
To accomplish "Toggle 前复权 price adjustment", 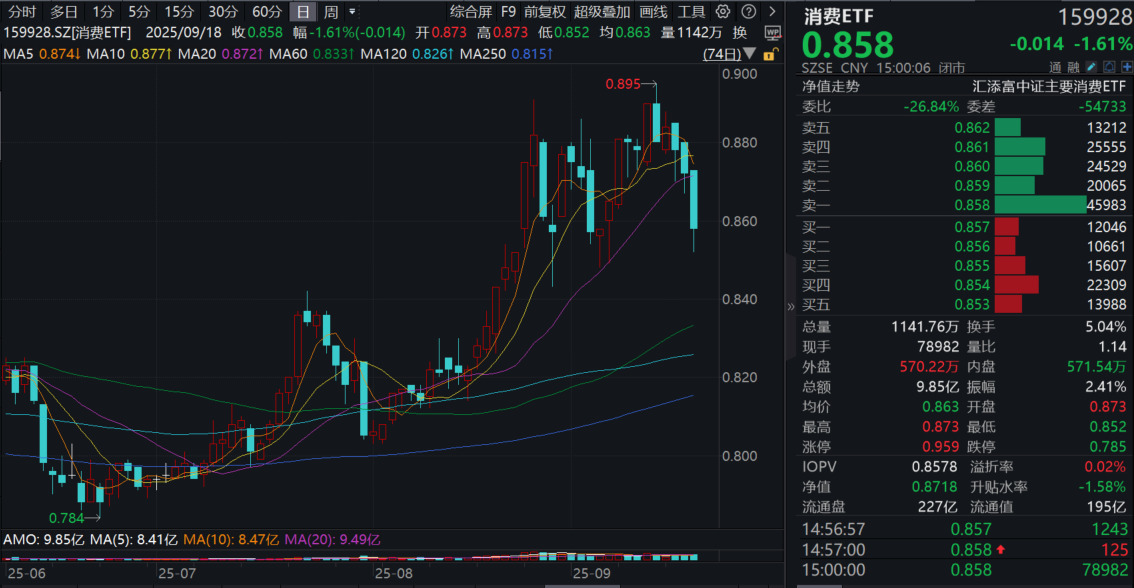I will [x=544, y=12].
